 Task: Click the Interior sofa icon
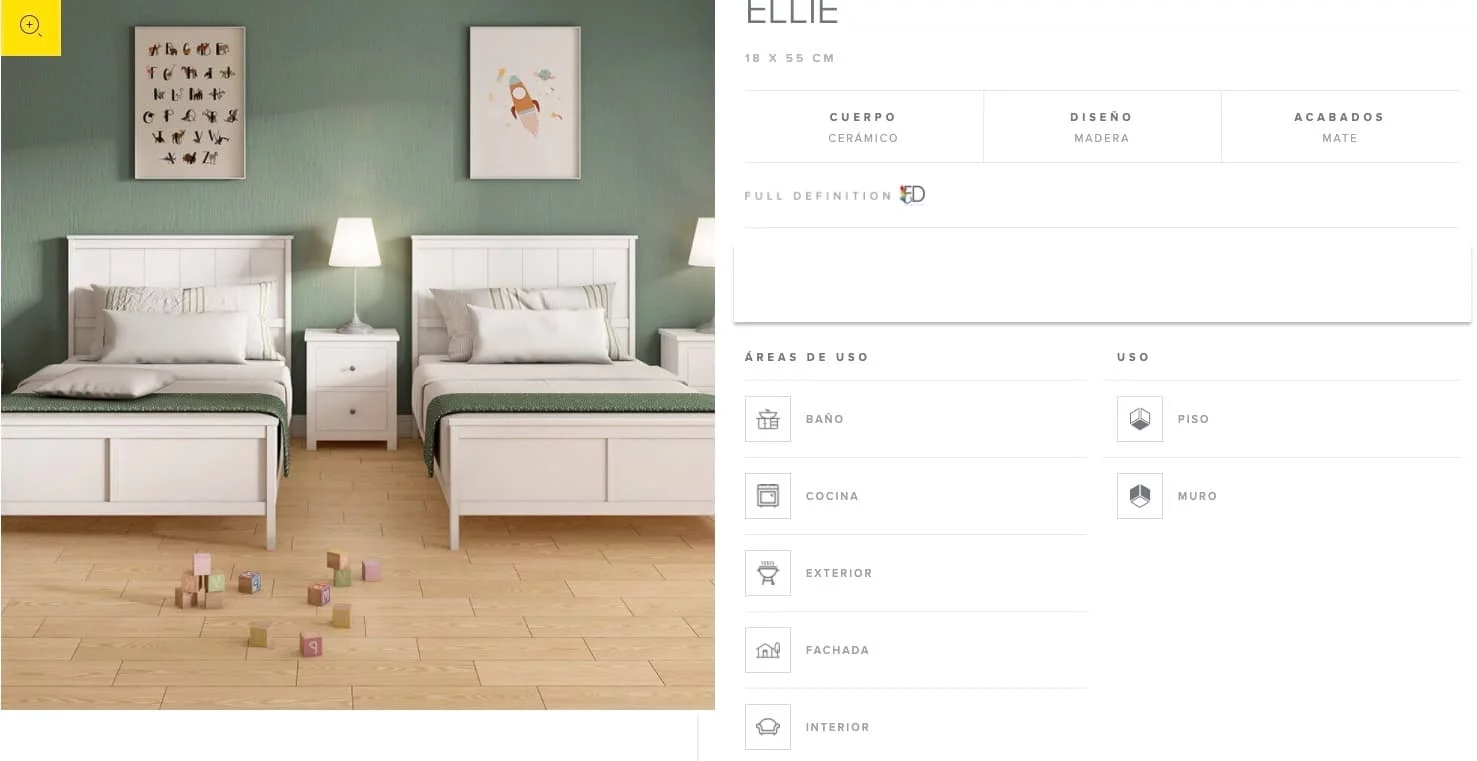767,727
